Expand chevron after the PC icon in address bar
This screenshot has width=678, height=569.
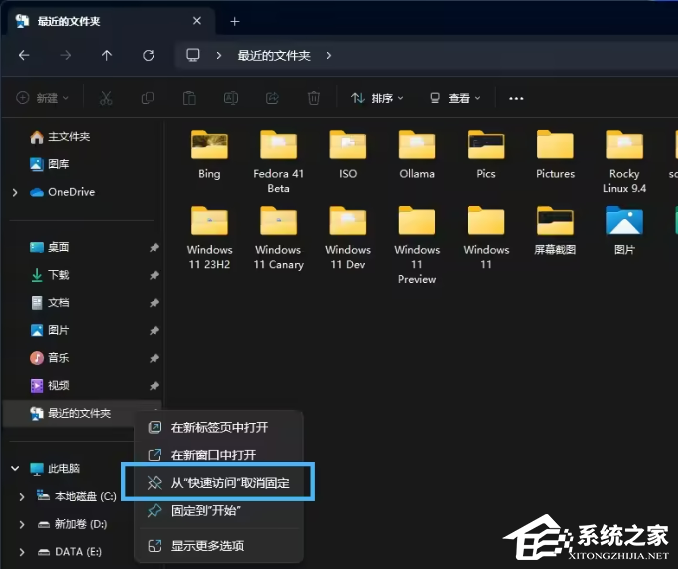pyautogui.click(x=219, y=55)
